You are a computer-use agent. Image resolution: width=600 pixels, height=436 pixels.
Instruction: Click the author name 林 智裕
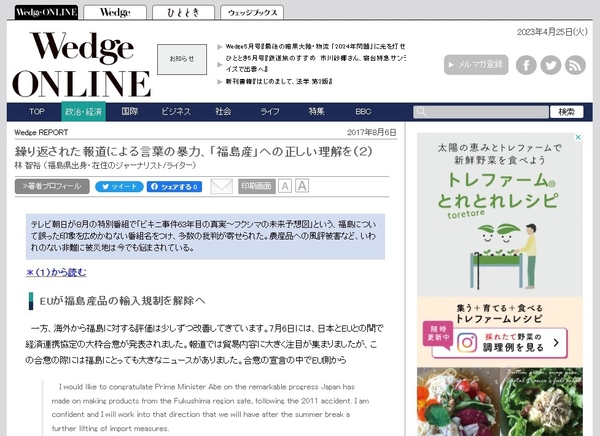tap(28, 165)
